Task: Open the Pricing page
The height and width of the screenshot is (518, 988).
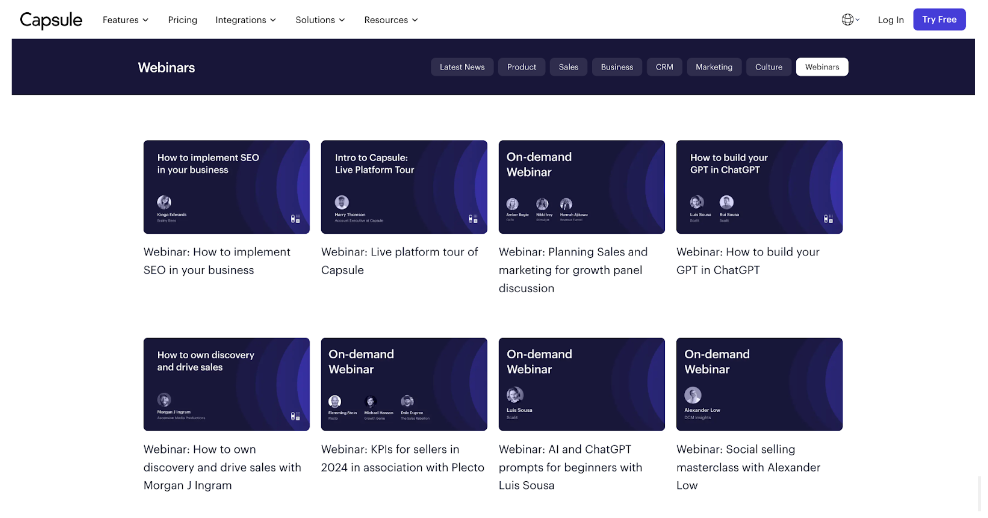Action: point(183,20)
